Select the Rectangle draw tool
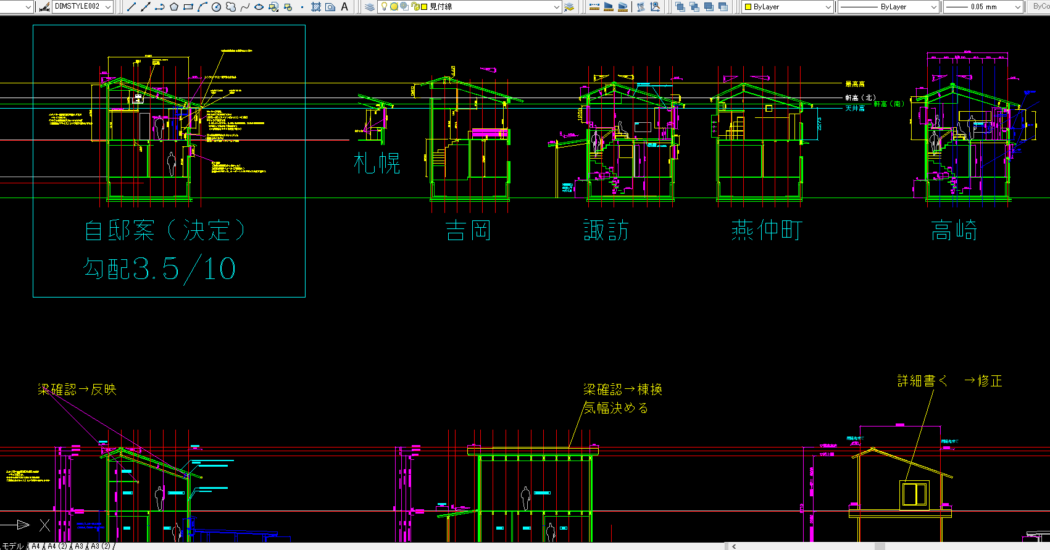Image resolution: width=1050 pixels, height=550 pixels. pos(187,7)
